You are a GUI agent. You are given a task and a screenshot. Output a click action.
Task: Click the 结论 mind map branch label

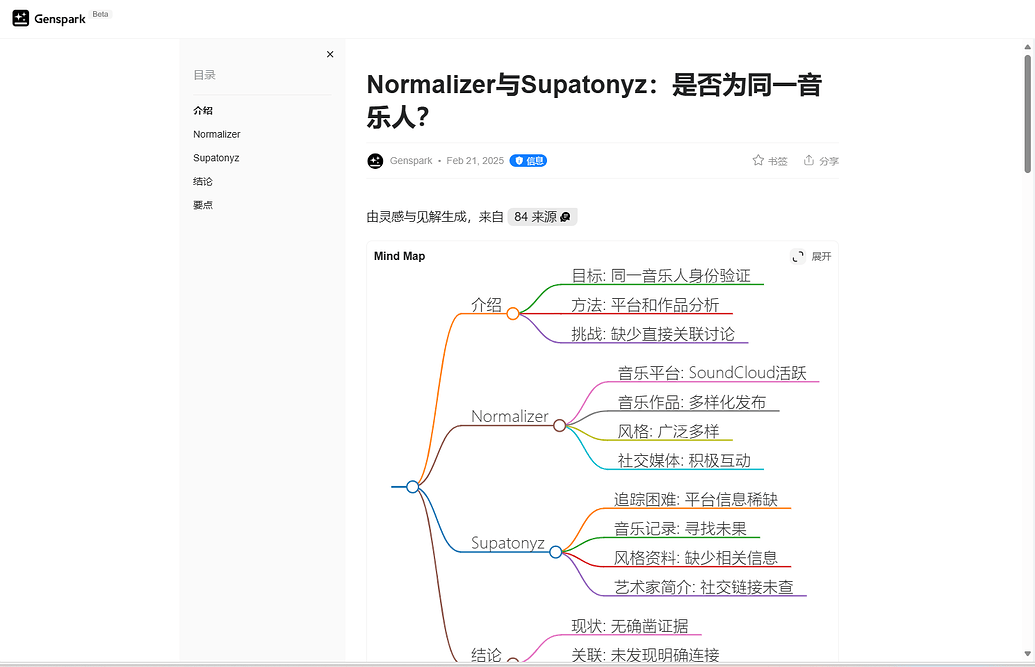click(486, 654)
